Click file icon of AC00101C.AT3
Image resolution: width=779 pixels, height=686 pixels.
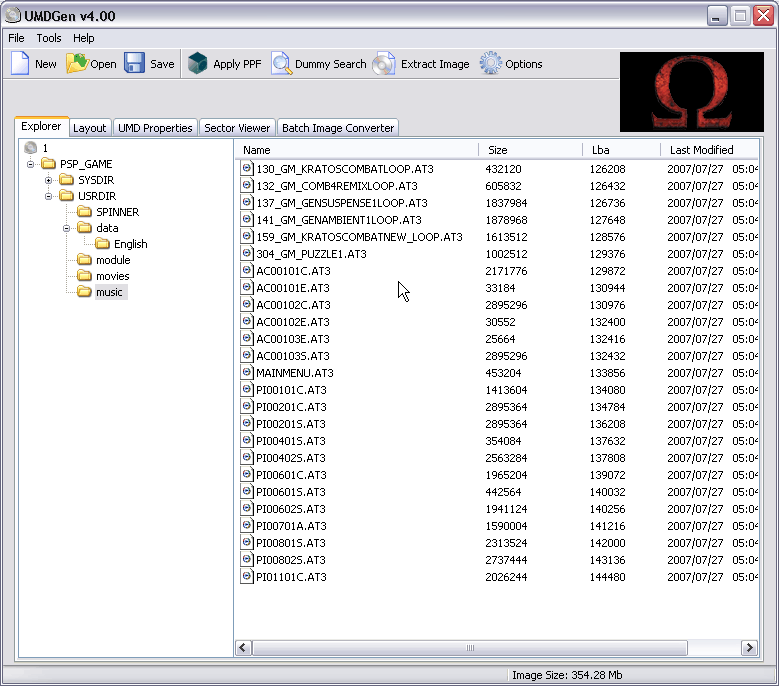point(246,270)
